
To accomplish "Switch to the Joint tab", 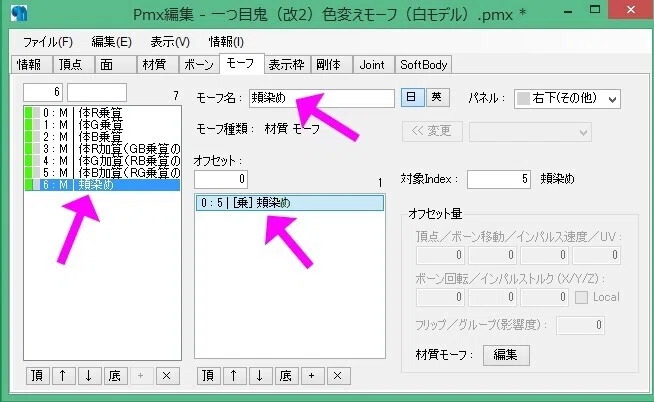I will point(374,65).
